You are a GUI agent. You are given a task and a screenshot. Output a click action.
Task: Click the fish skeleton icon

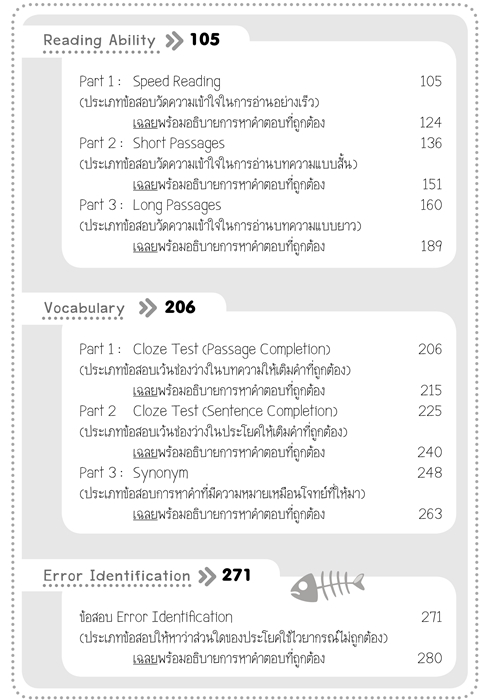point(327,585)
